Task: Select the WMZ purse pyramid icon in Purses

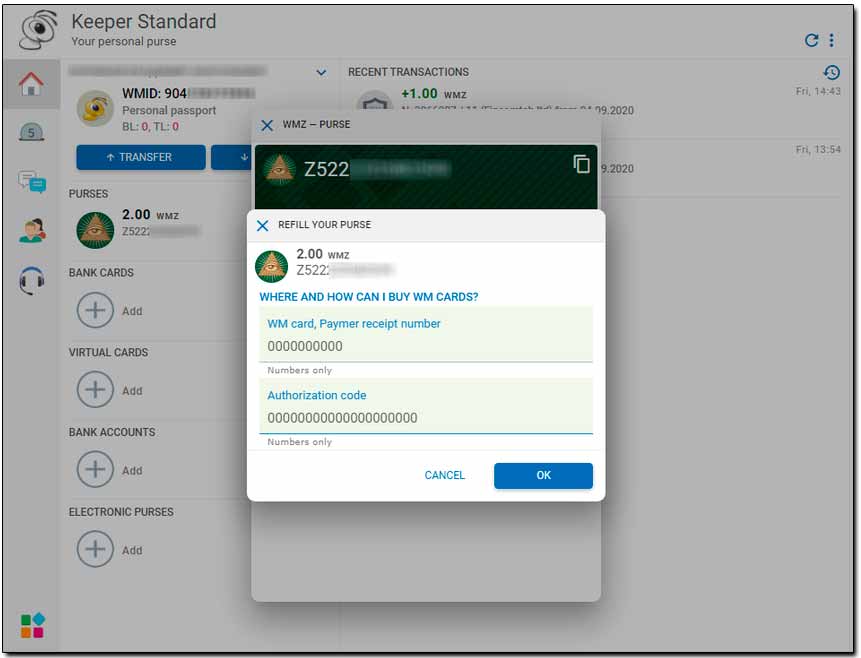Action: (x=95, y=230)
